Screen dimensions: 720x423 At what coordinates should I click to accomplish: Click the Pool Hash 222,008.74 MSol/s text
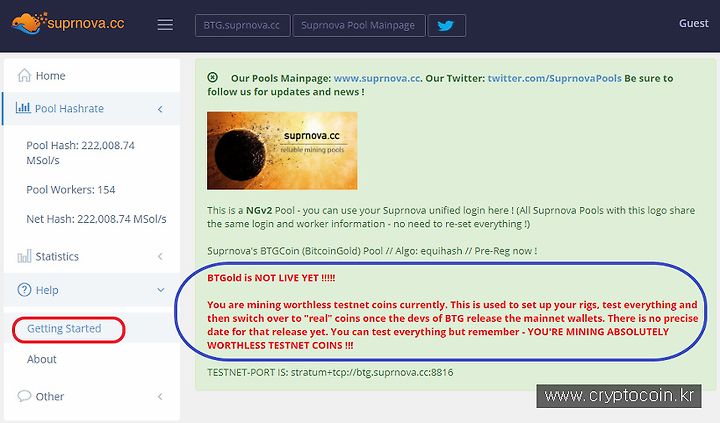point(80,152)
